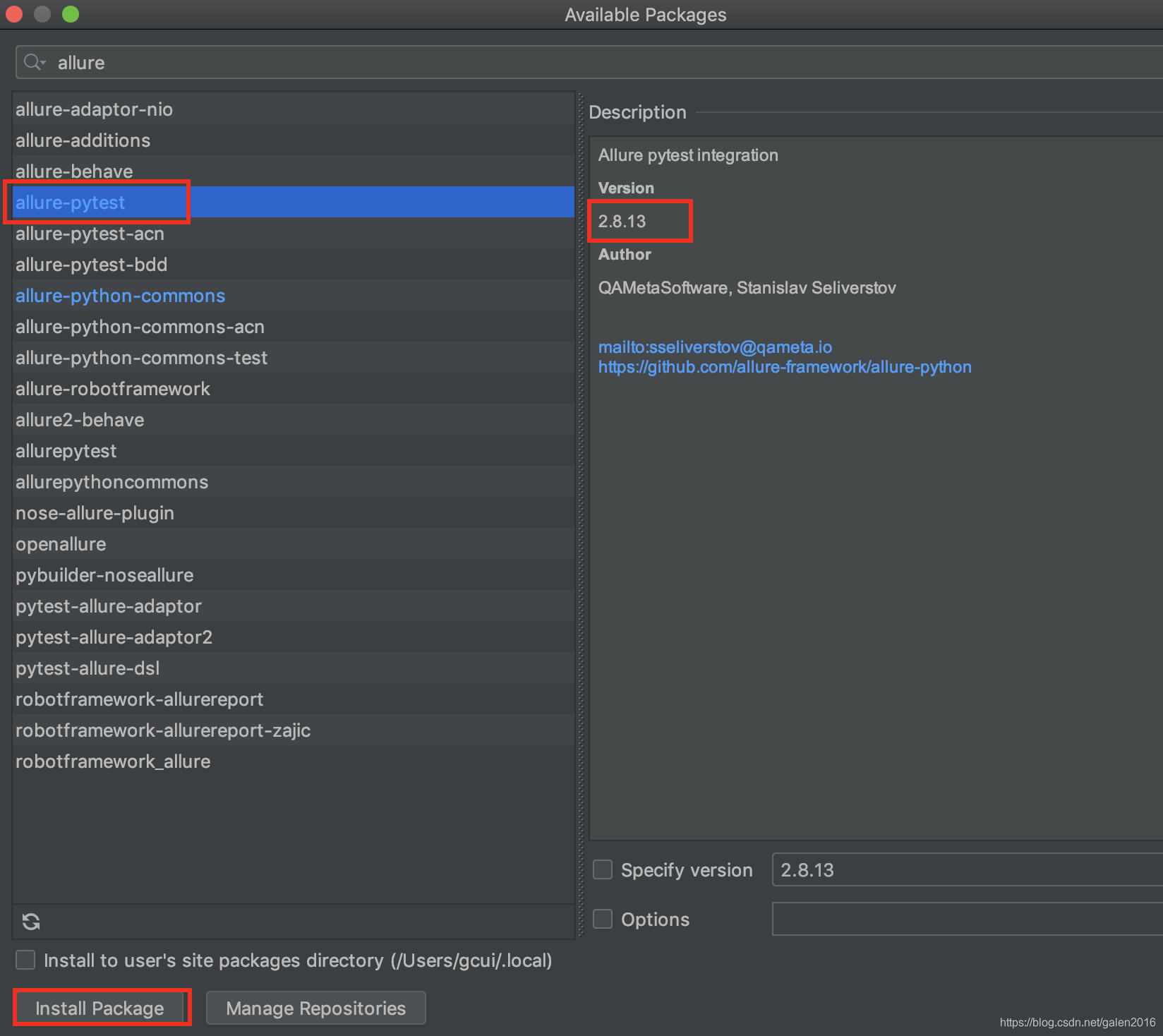Click the Install Package button
1163x1036 pixels.
[100, 1008]
